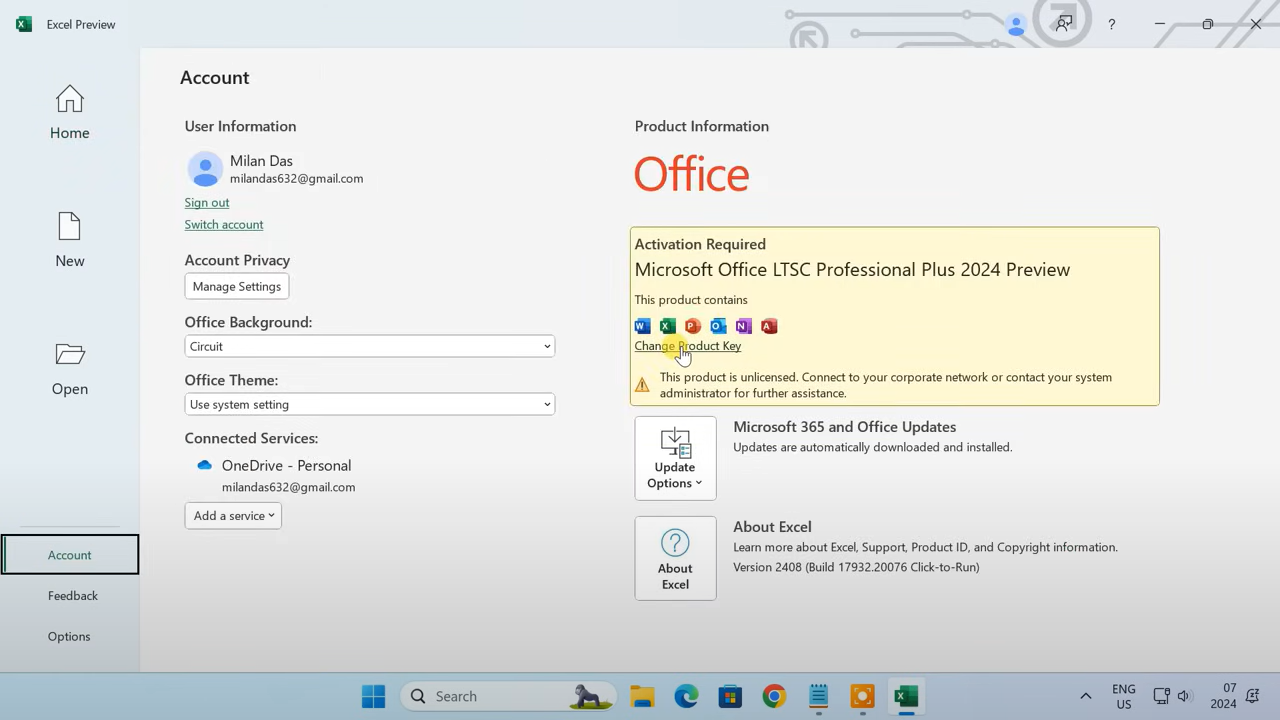Click the About Excel button
Image resolution: width=1280 pixels, height=720 pixels.
(x=675, y=558)
